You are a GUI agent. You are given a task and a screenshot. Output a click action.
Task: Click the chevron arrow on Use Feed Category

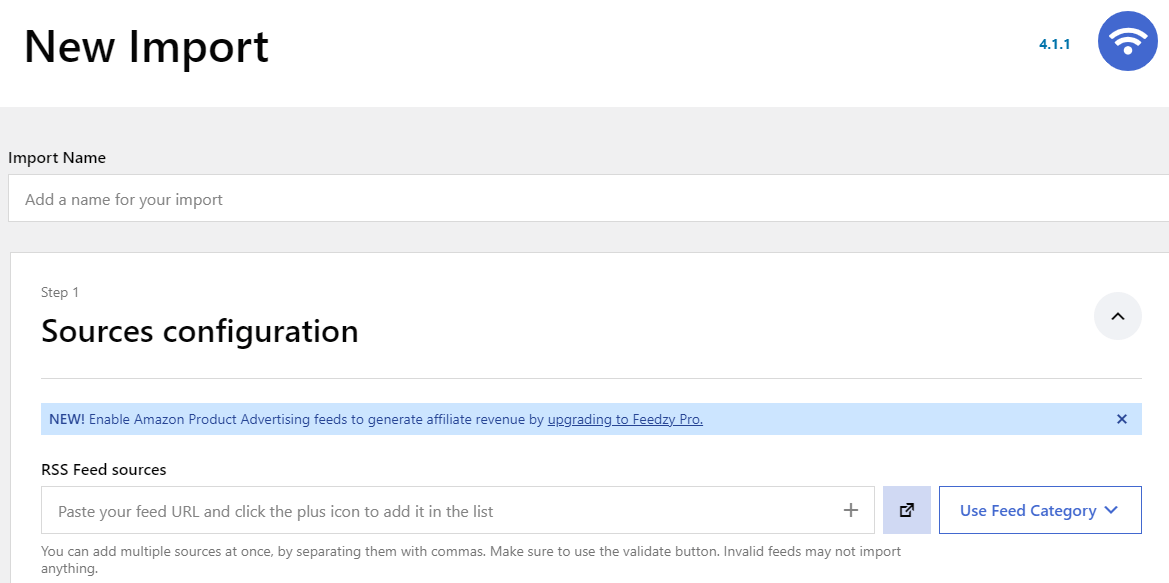point(1111,510)
